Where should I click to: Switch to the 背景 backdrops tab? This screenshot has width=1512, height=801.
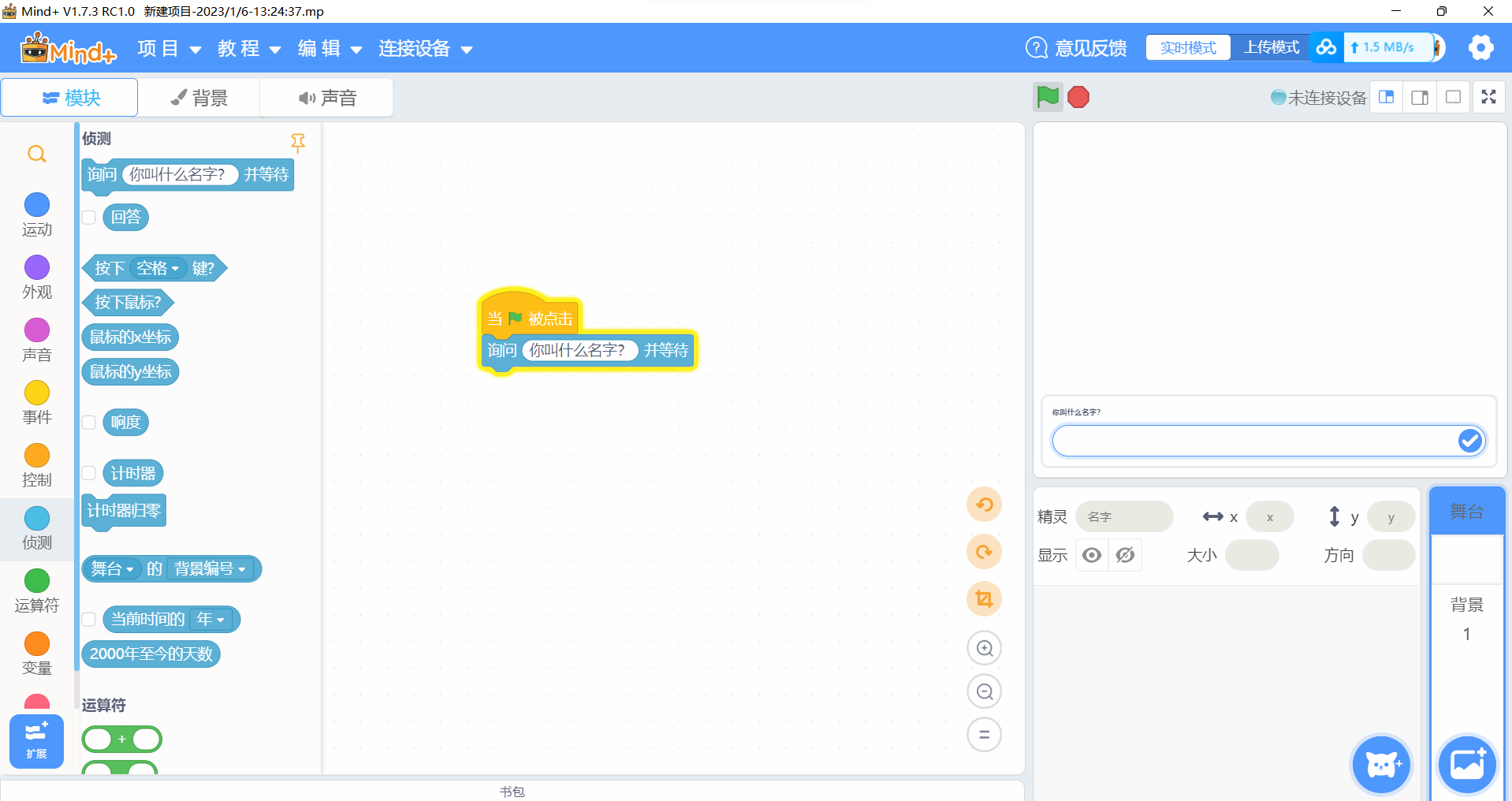(199, 97)
